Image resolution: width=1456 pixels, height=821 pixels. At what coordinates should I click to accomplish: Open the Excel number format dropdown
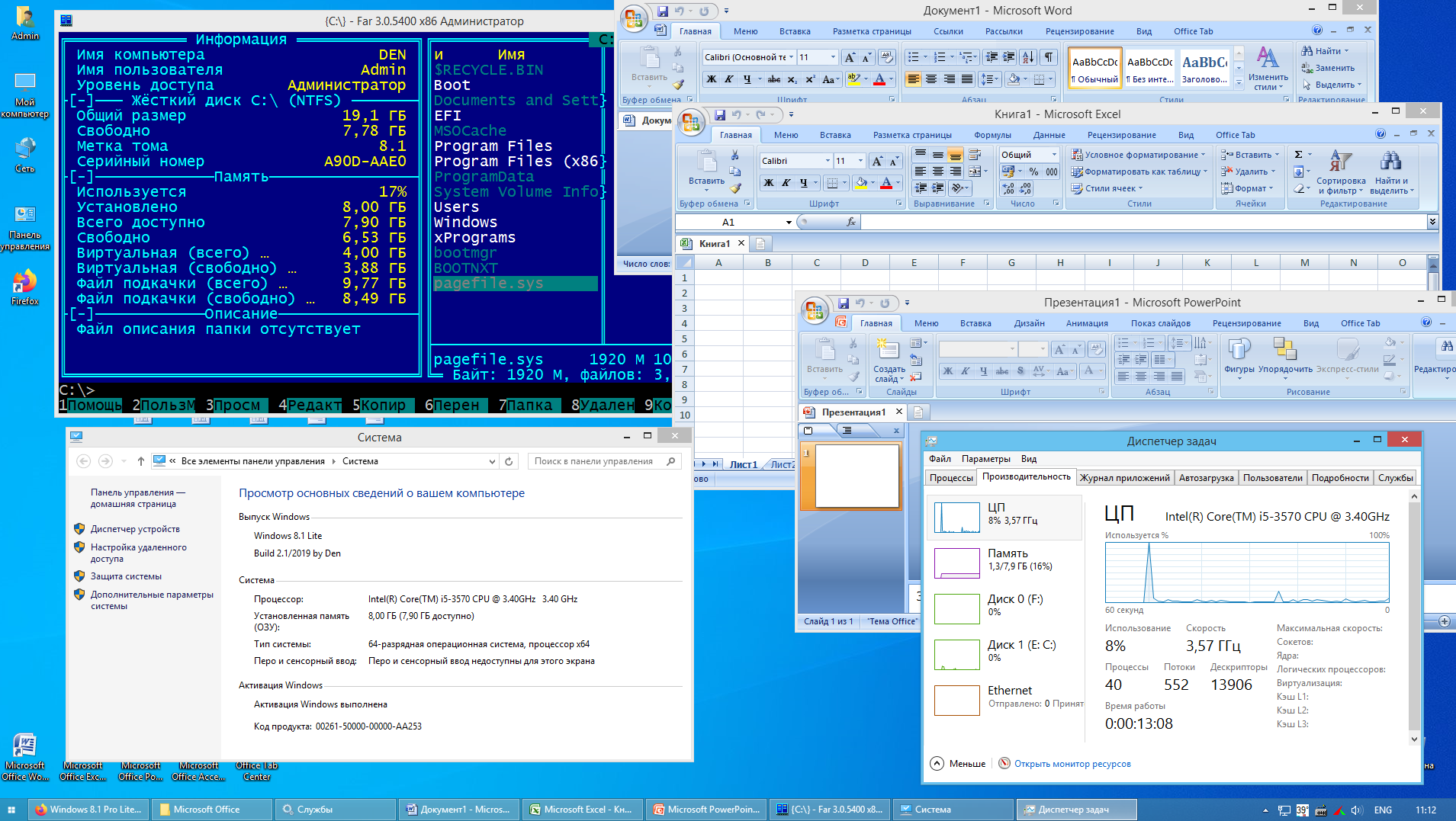coord(1054,155)
